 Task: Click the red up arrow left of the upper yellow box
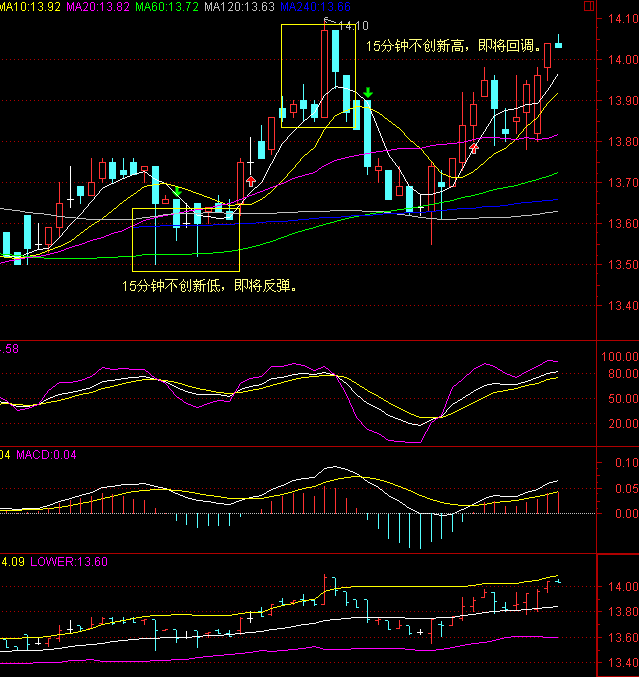click(x=251, y=180)
